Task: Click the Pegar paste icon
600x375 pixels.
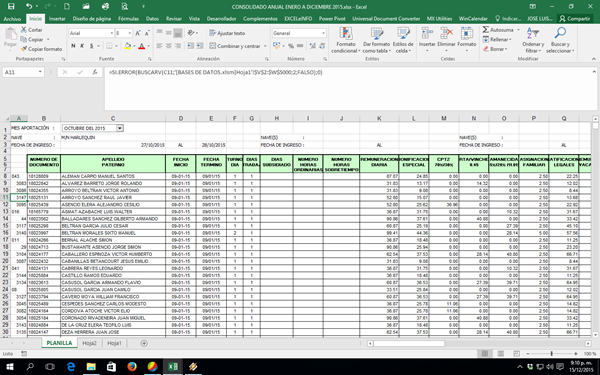Action: pos(10,38)
